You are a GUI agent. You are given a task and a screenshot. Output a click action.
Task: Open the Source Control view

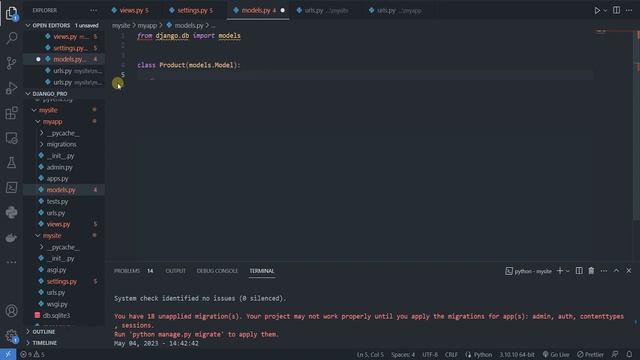tap(11, 62)
